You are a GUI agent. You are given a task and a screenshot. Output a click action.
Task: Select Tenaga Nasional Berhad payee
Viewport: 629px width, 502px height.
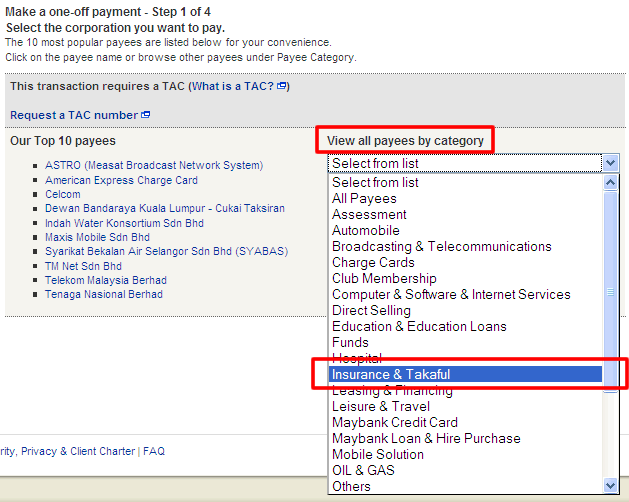pos(104,294)
